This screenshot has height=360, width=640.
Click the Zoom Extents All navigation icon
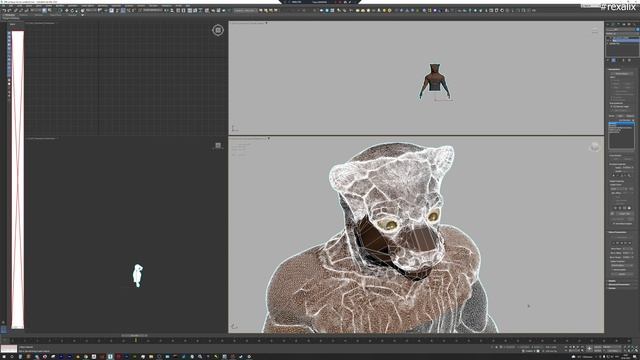pyautogui.click(x=636, y=347)
